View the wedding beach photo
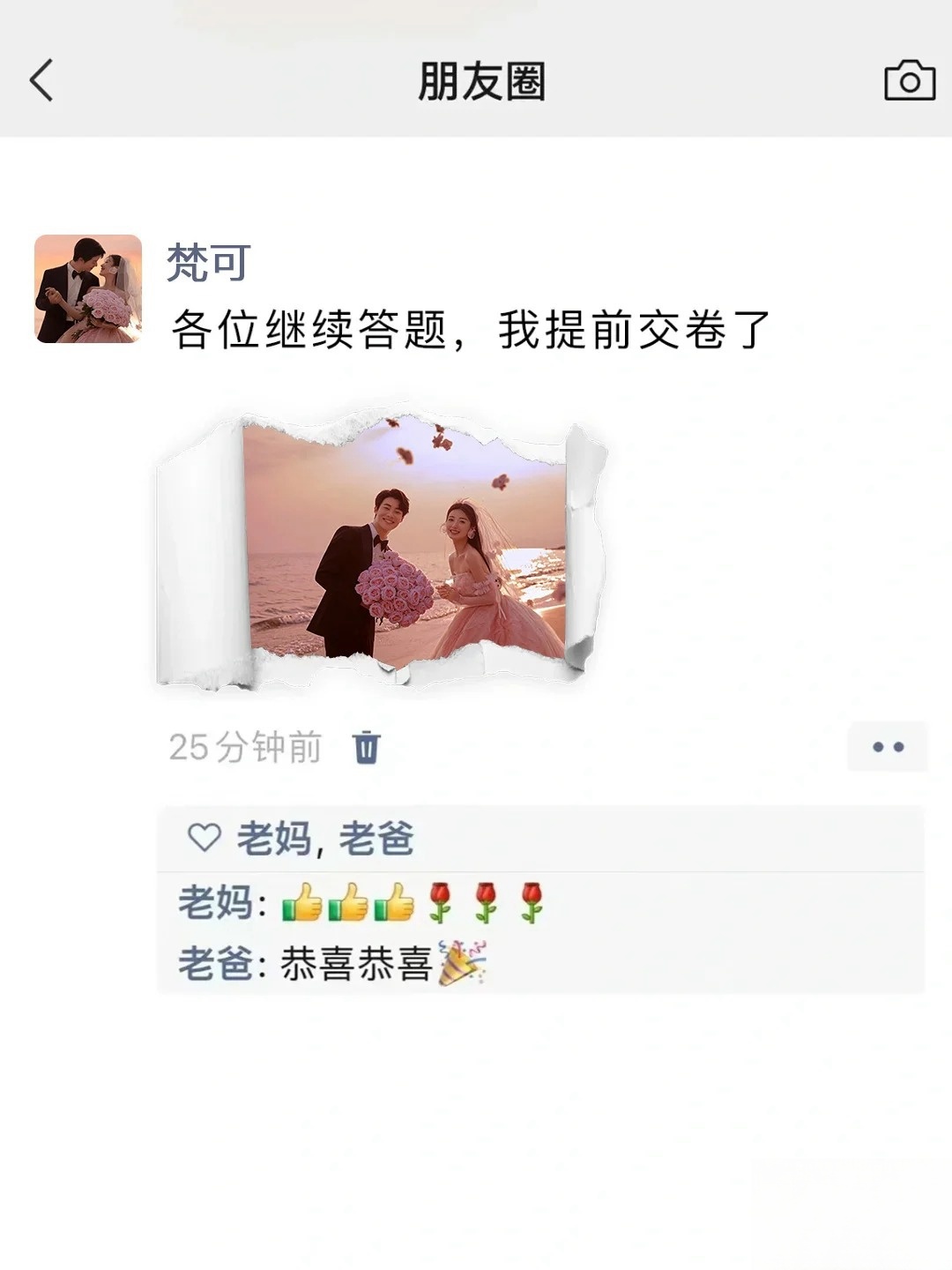 click(x=382, y=546)
